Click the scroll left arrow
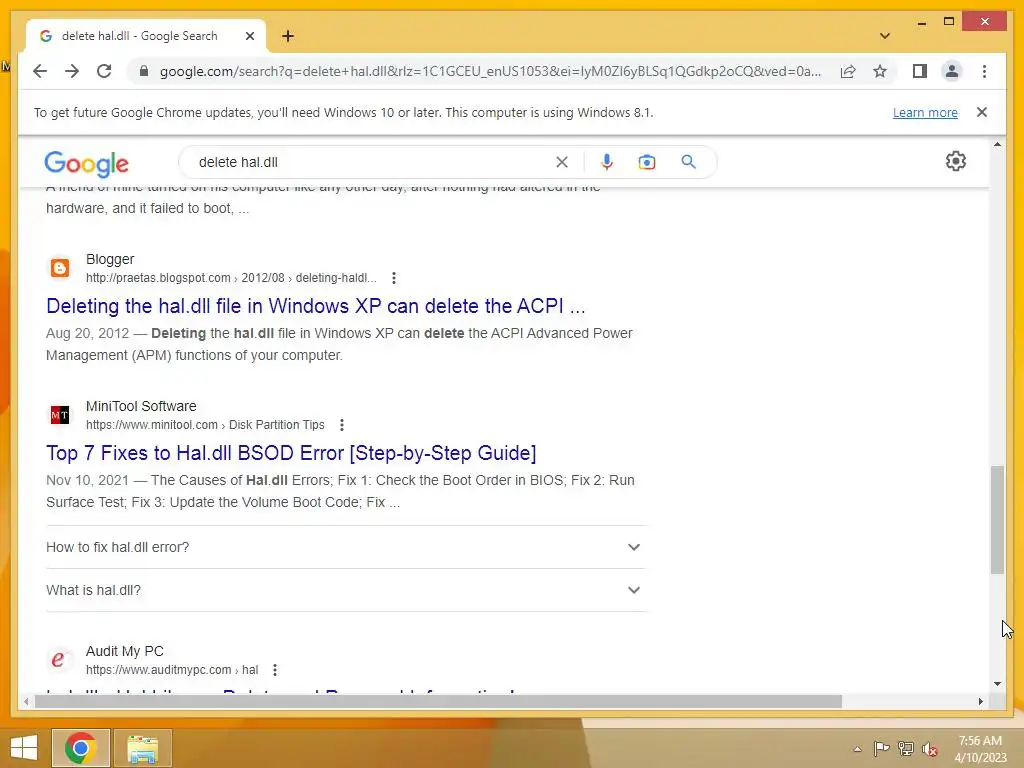The width and height of the screenshot is (1024, 768). (x=25, y=701)
